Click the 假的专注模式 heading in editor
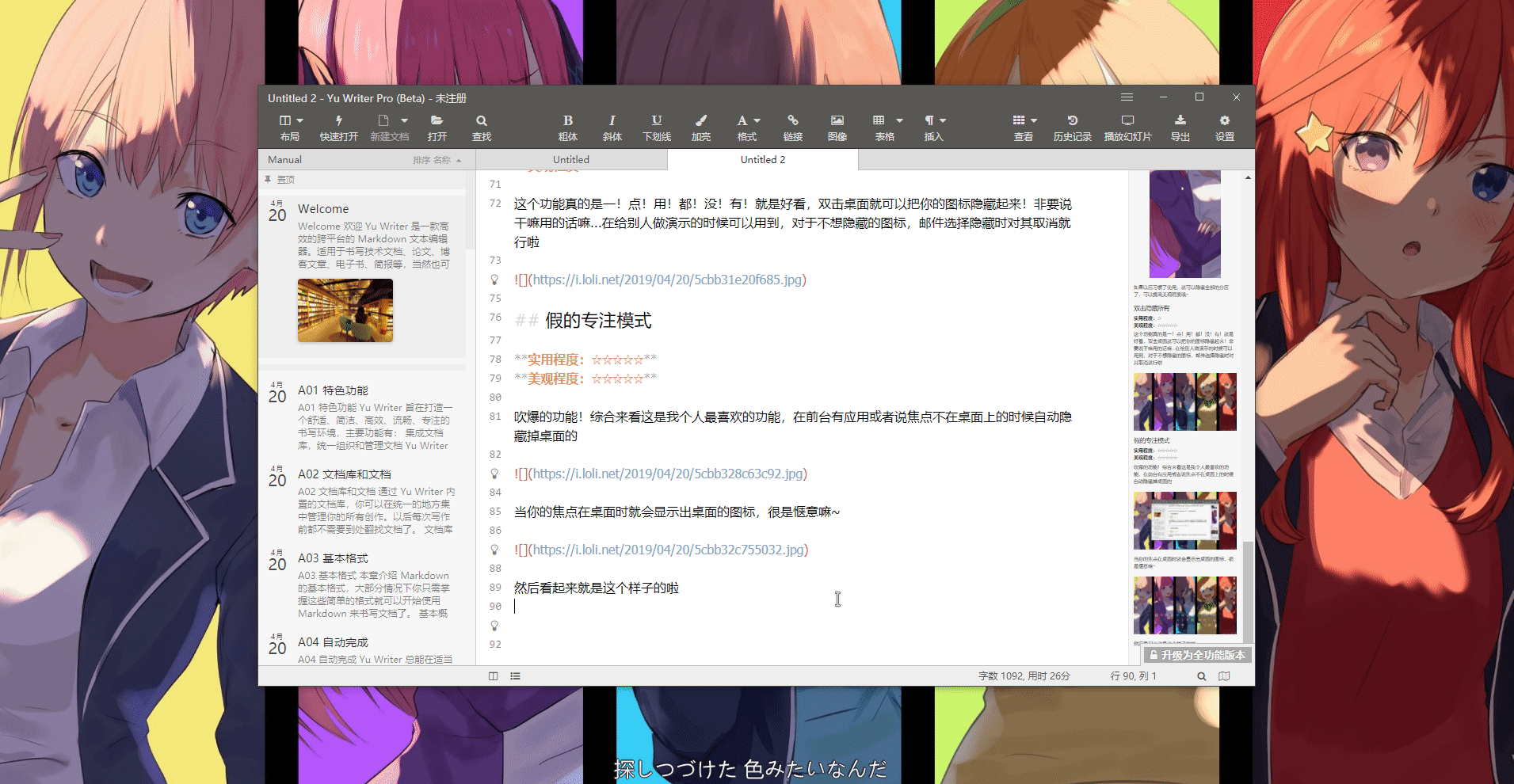The image size is (1514, 784). pyautogui.click(x=583, y=320)
